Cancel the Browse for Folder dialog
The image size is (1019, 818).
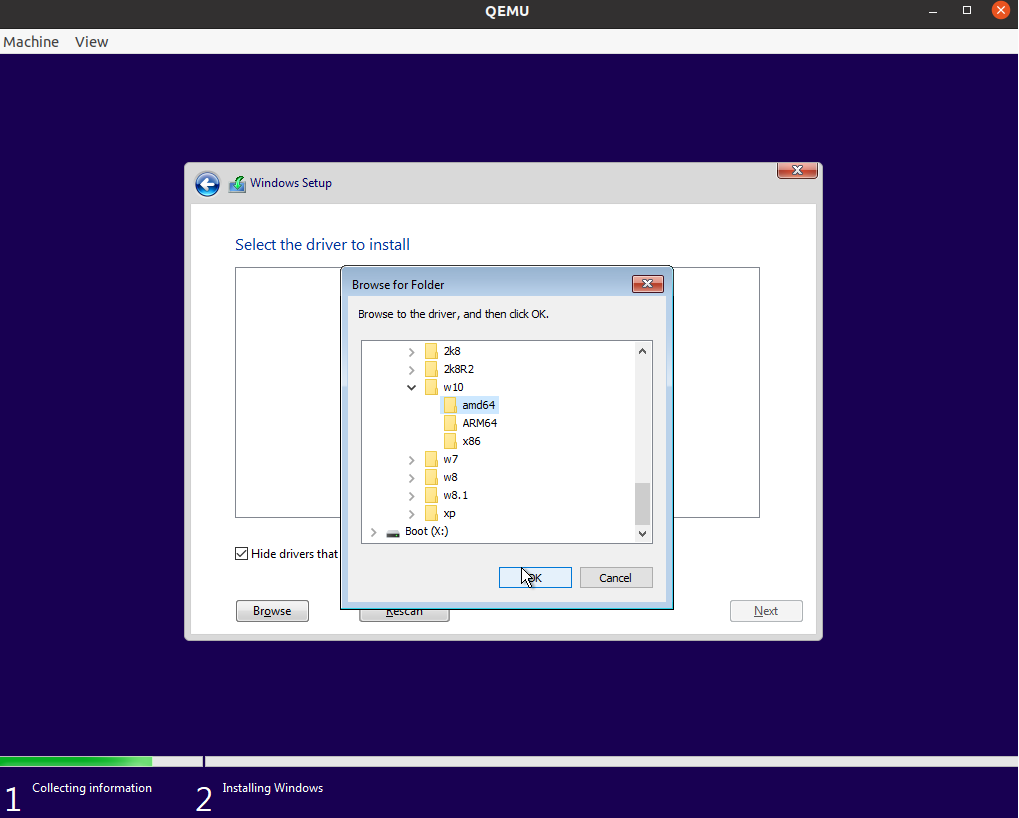pyautogui.click(x=616, y=578)
